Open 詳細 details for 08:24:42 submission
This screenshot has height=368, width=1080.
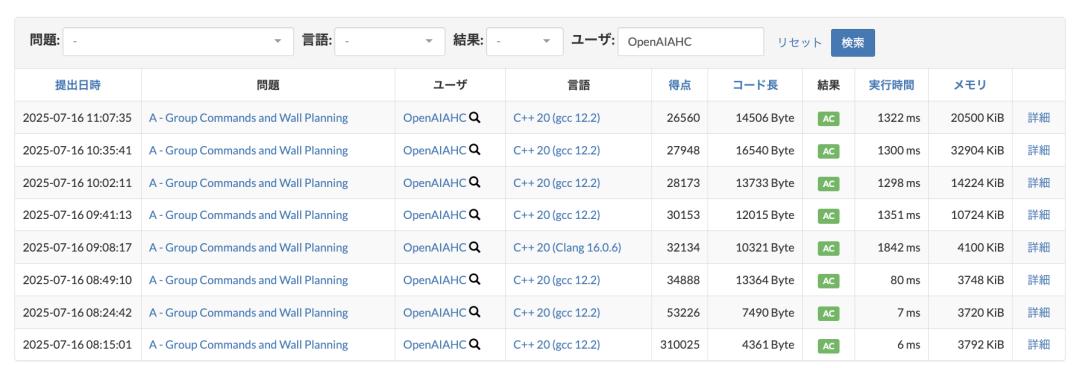tap(1039, 312)
